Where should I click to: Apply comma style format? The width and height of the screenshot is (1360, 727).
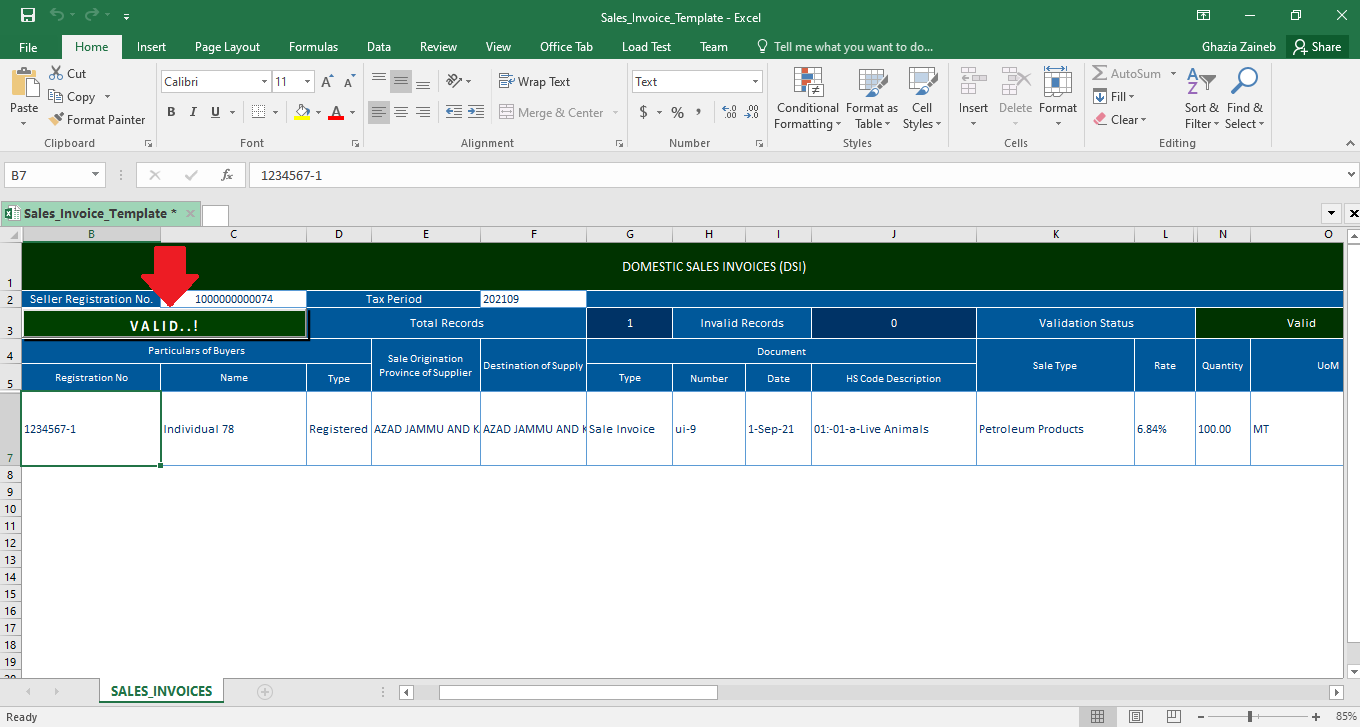coord(698,112)
